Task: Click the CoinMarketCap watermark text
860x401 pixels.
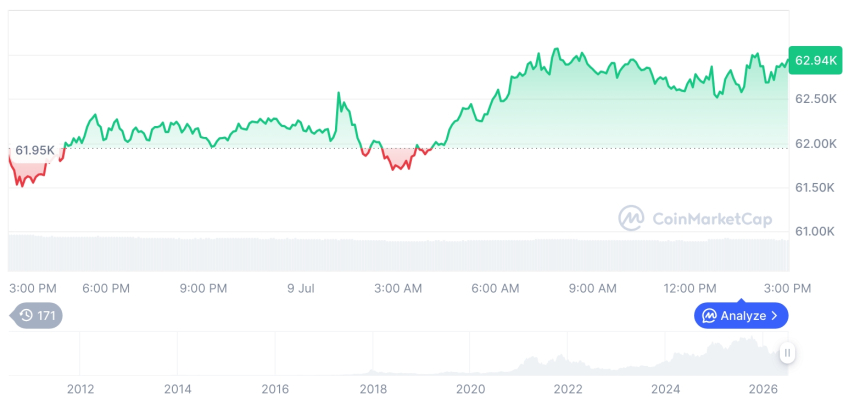Action: (712, 219)
